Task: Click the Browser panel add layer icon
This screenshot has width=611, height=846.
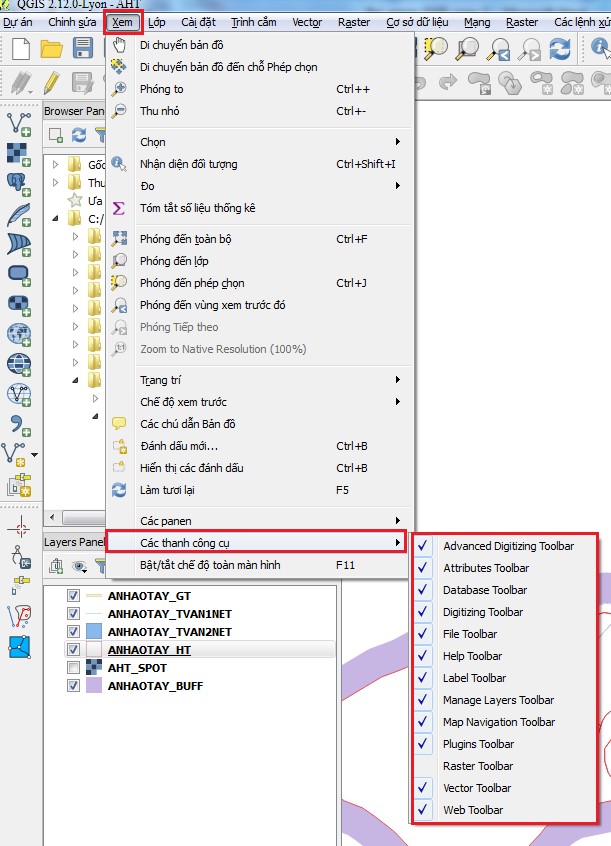Action: click(x=56, y=135)
